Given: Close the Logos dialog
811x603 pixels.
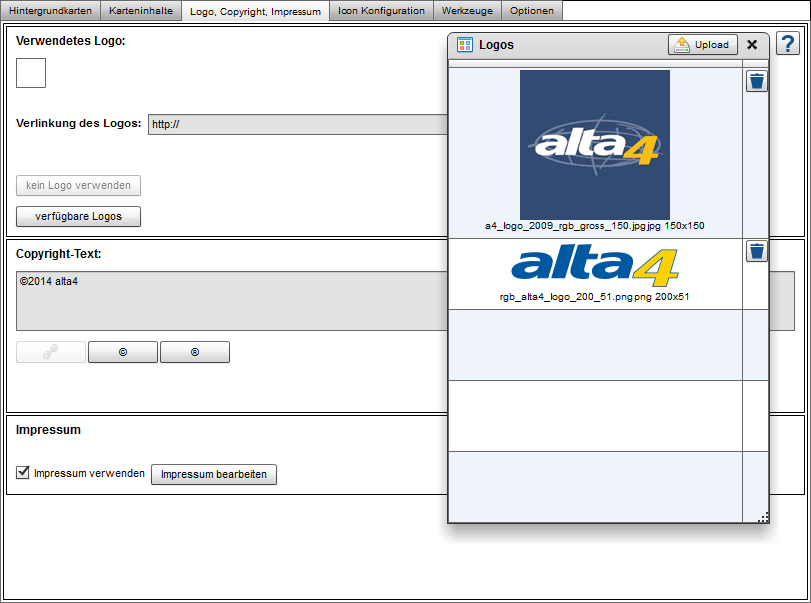Looking at the screenshot, I should pos(752,45).
